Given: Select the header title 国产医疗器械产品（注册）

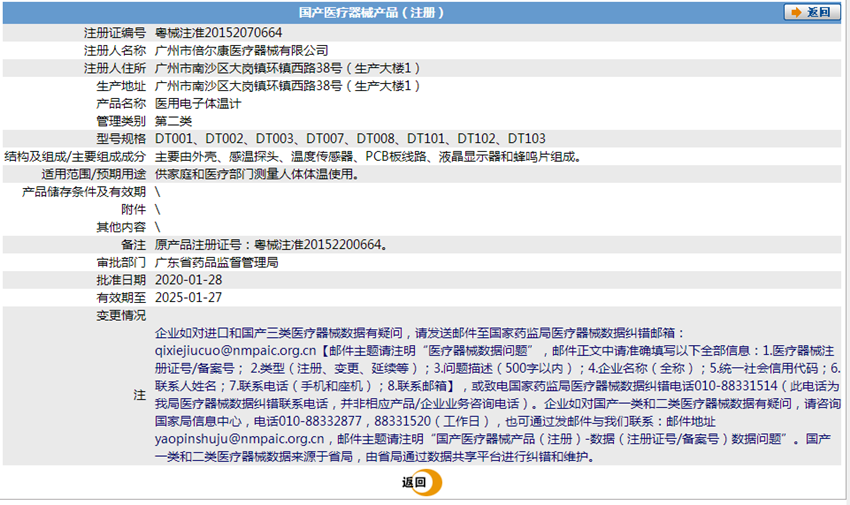Looking at the screenshot, I should 371,12.
